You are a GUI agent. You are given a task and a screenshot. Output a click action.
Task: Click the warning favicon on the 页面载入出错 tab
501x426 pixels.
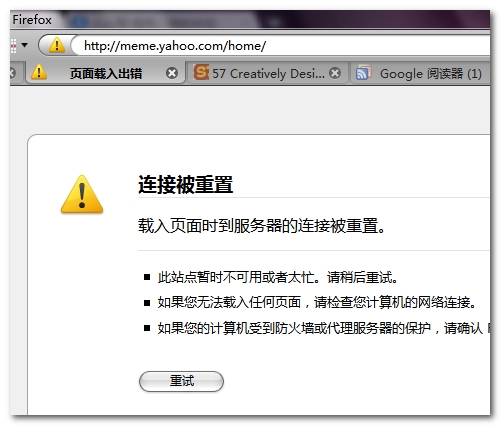(x=39, y=72)
